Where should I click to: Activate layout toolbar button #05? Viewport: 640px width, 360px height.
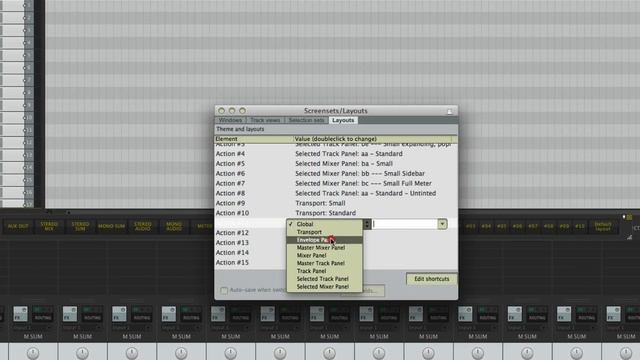[501, 226]
